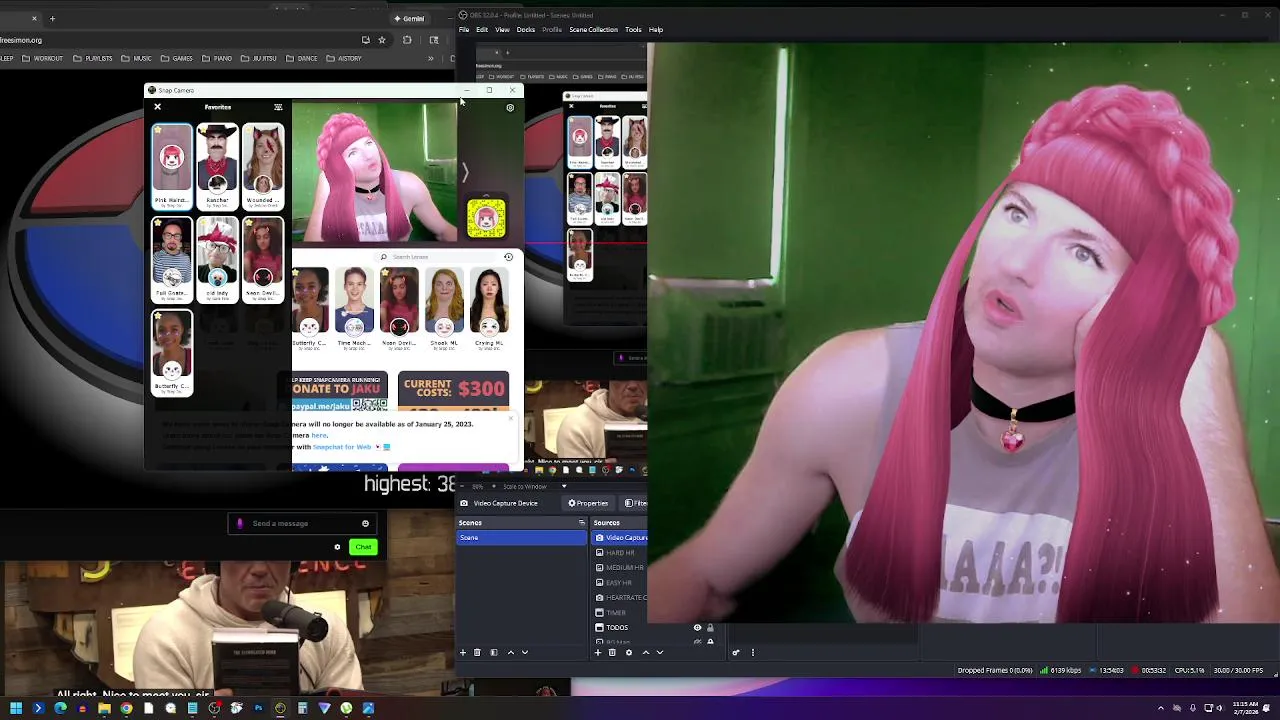
Task: Expand the Snap Camera side panel chevron
Action: point(465,173)
